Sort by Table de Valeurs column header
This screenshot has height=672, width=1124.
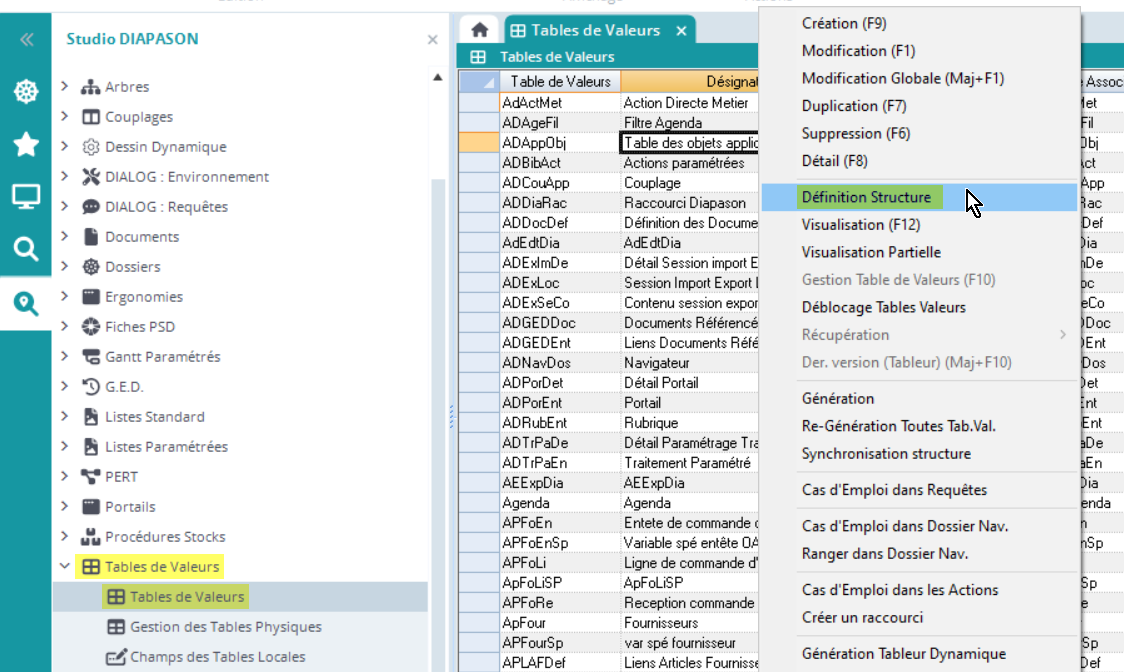coord(560,81)
